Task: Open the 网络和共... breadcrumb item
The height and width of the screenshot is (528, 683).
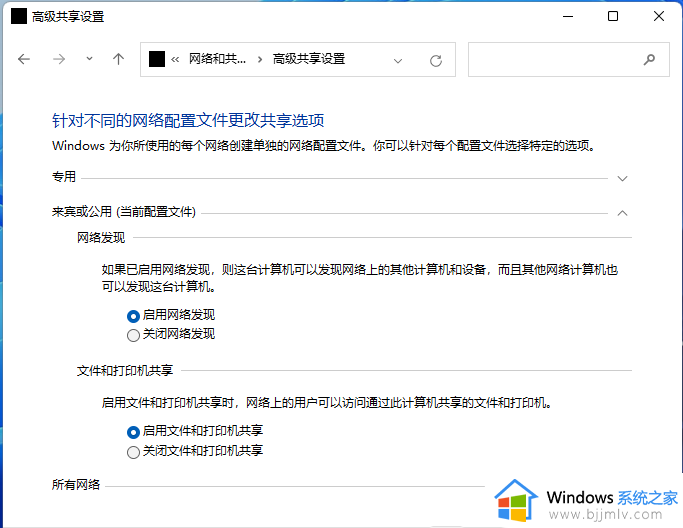Action: [217, 59]
